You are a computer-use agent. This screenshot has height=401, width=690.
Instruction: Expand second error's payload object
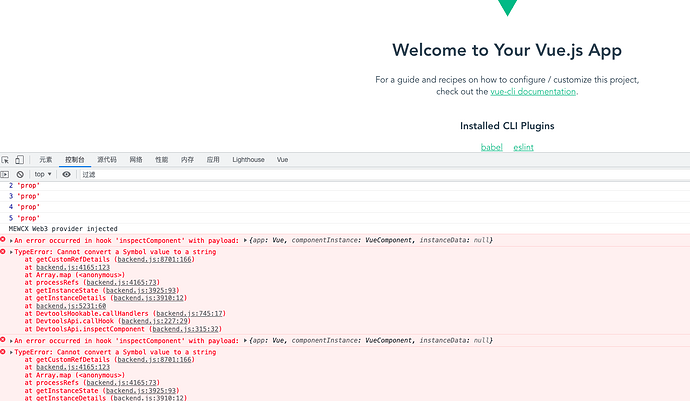245,341
